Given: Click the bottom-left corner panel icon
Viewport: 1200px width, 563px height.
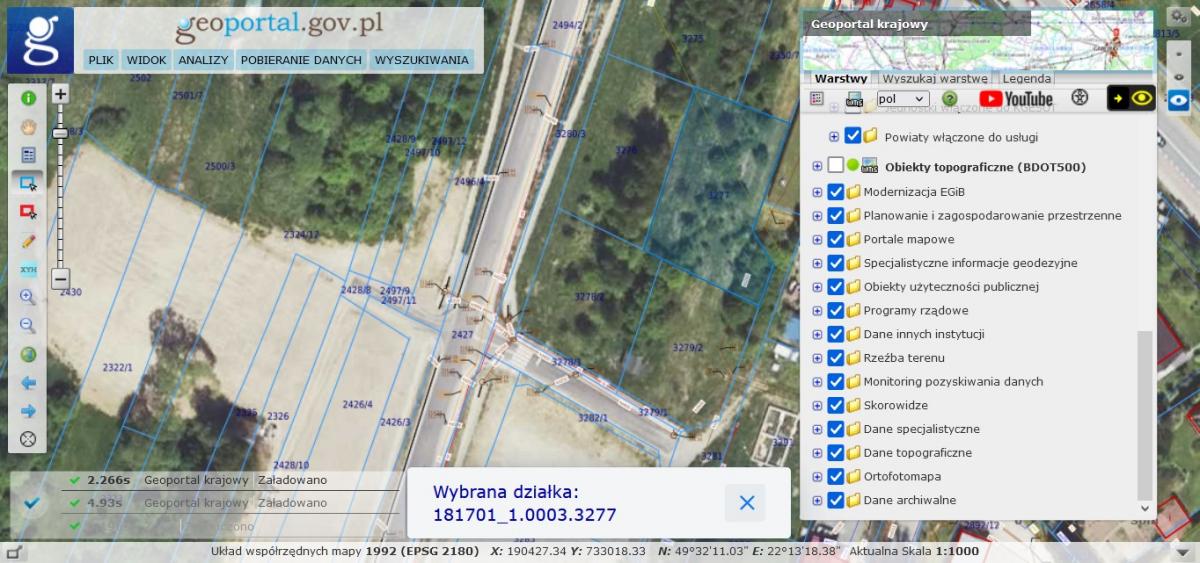Looking at the screenshot, I should click(13, 552).
